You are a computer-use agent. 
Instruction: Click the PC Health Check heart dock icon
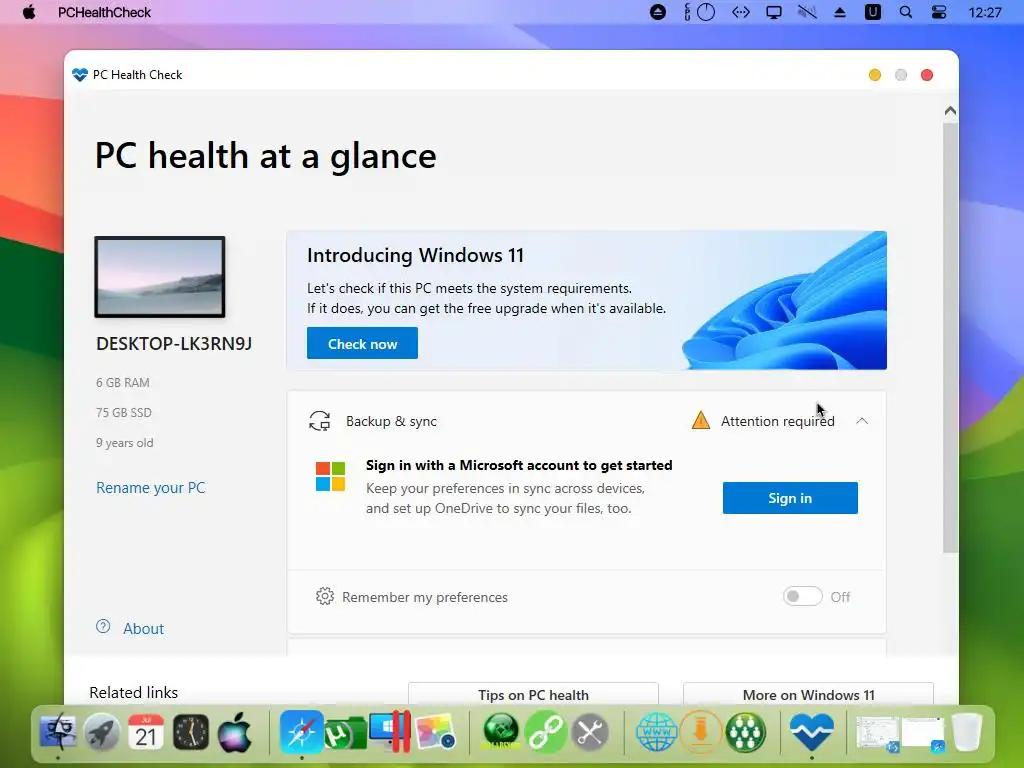click(x=812, y=731)
